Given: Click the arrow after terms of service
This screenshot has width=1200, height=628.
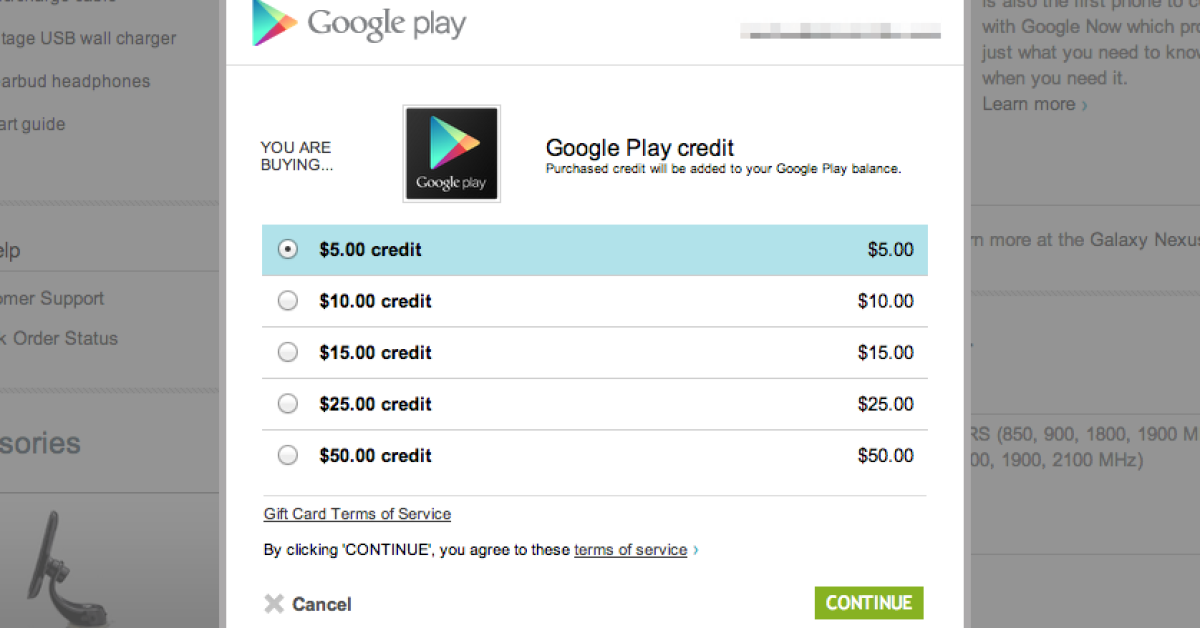Looking at the screenshot, I should pyautogui.click(x=696, y=550).
